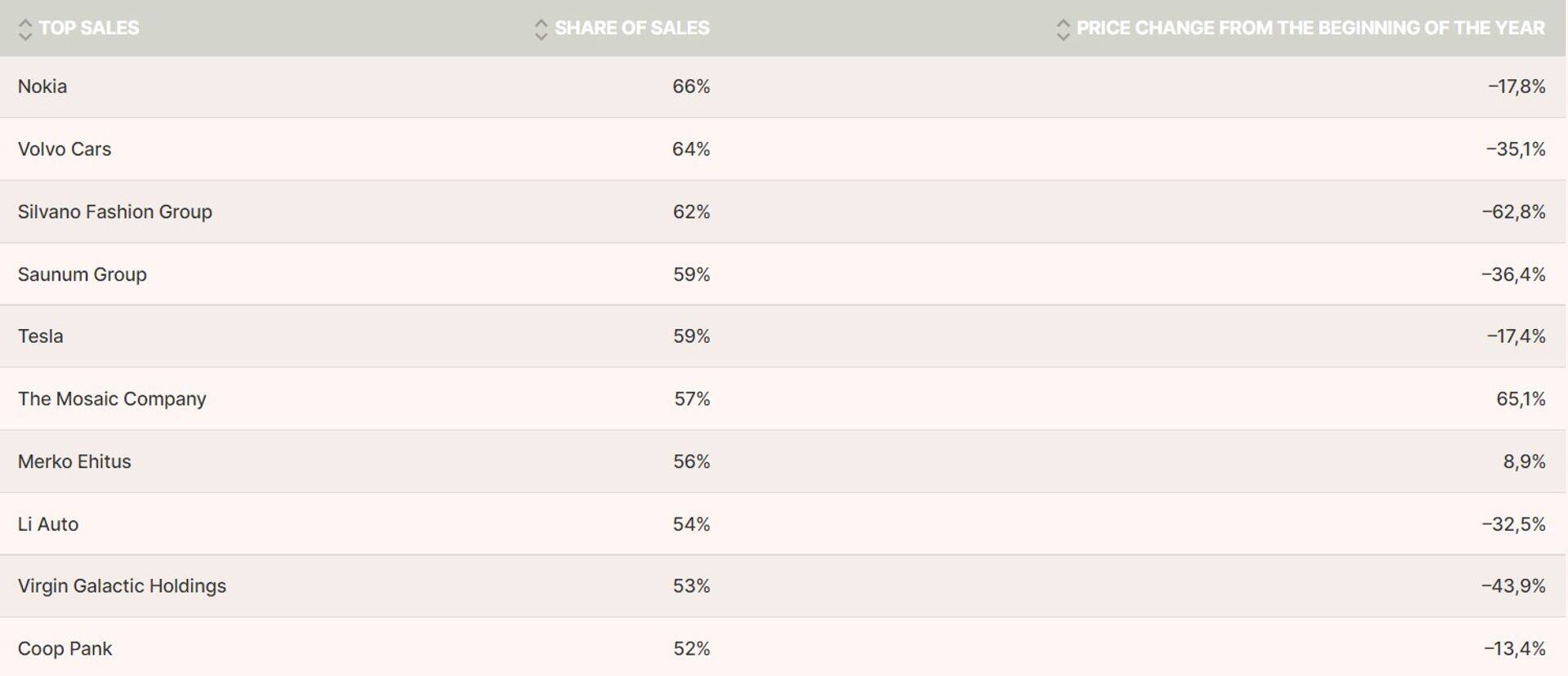The height and width of the screenshot is (676, 1568).
Task: Open the Volvo Cars entry
Action: coord(65,149)
